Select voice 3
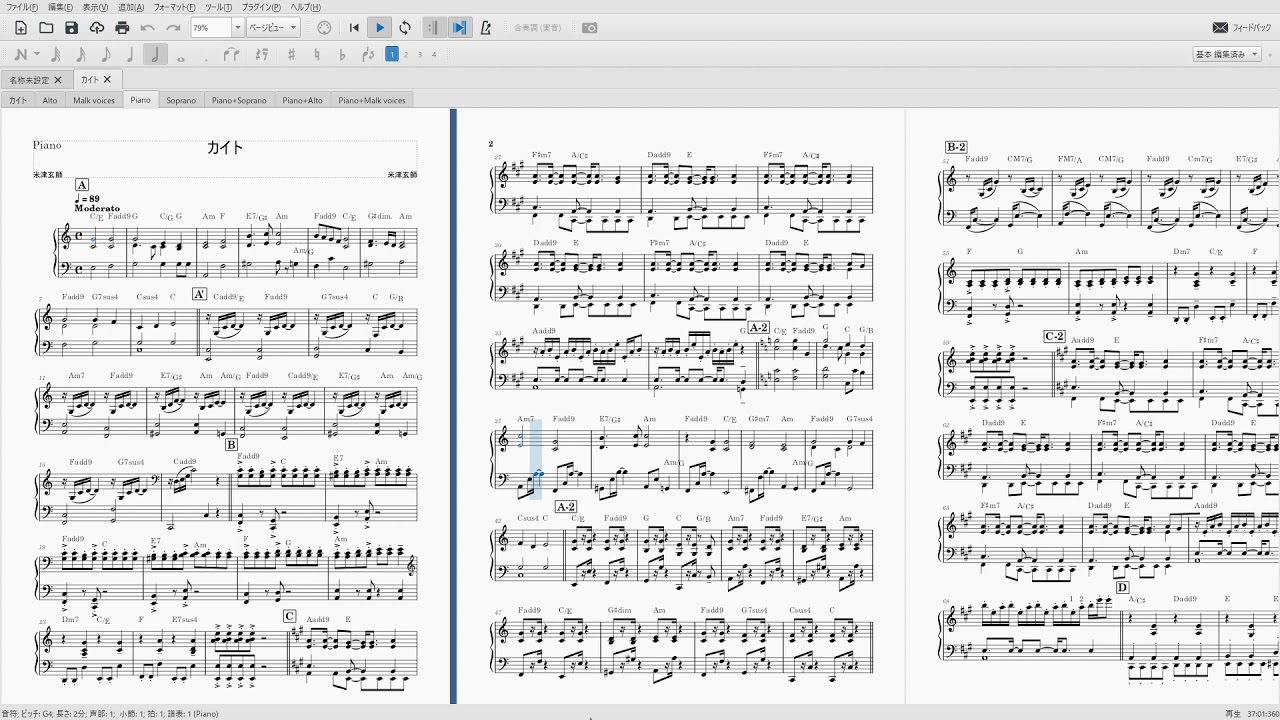 pyautogui.click(x=420, y=55)
